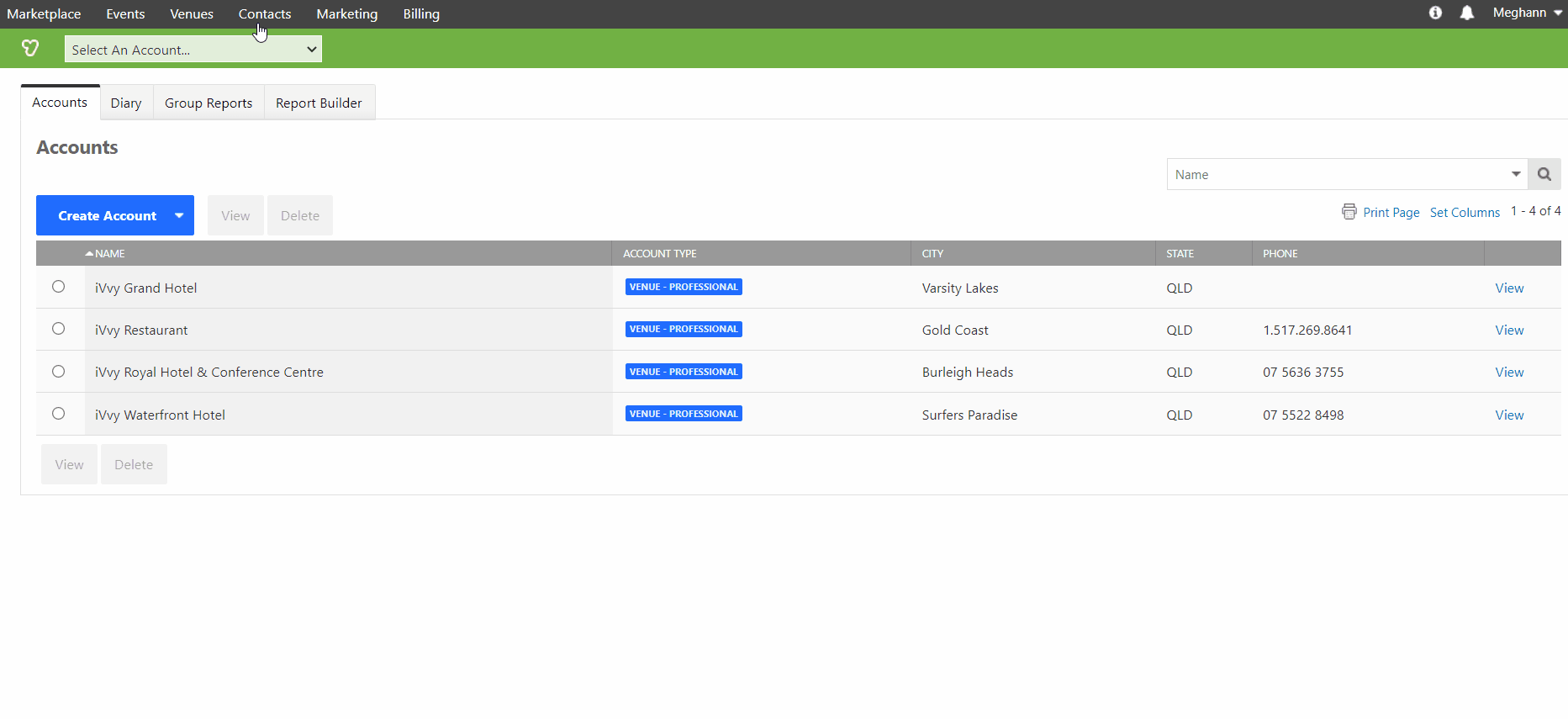The image size is (1568, 719).
Task: View the iVvy Royal Hotel account link
Action: pyautogui.click(x=1509, y=372)
